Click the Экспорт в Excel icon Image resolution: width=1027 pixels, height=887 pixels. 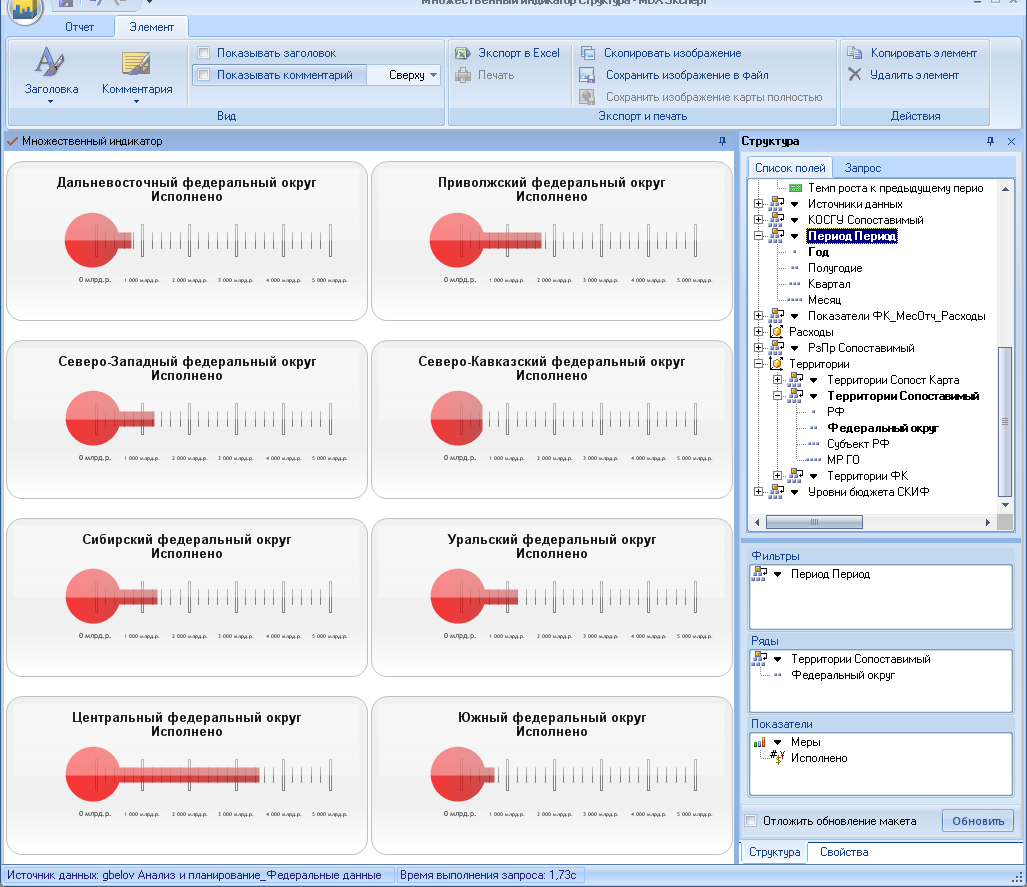[x=463, y=53]
